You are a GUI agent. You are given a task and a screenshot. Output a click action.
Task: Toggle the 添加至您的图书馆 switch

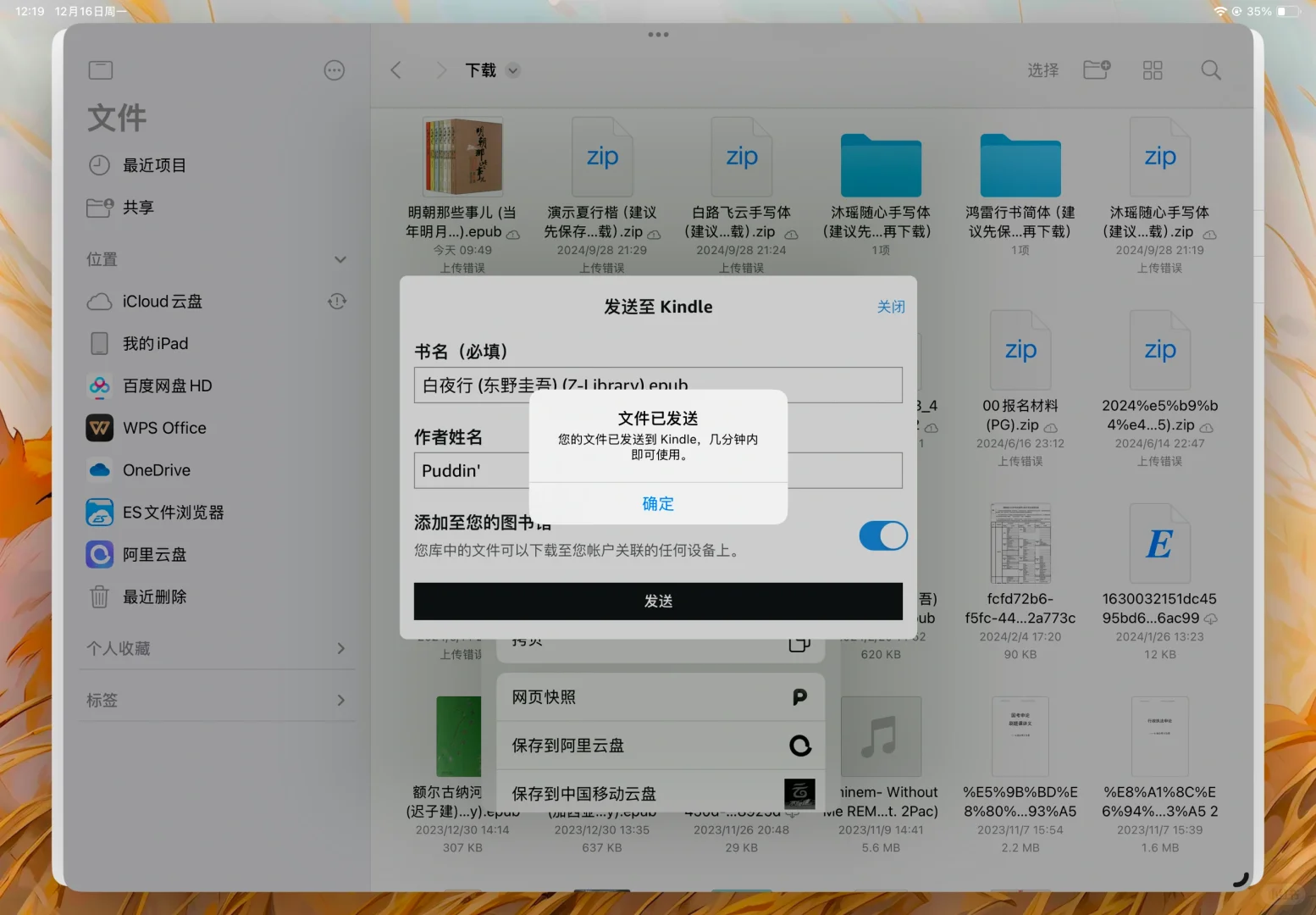(883, 535)
